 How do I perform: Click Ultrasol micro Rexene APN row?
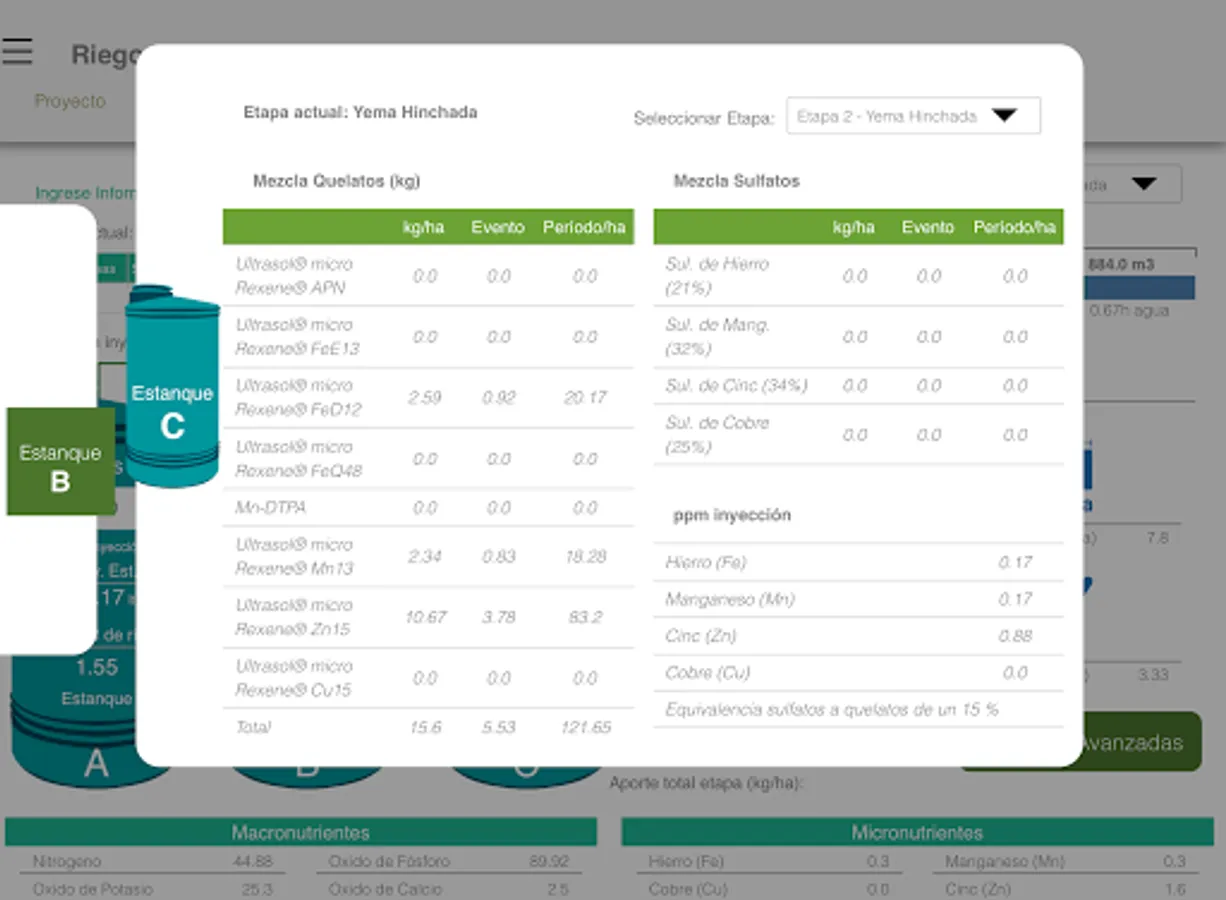click(428, 276)
